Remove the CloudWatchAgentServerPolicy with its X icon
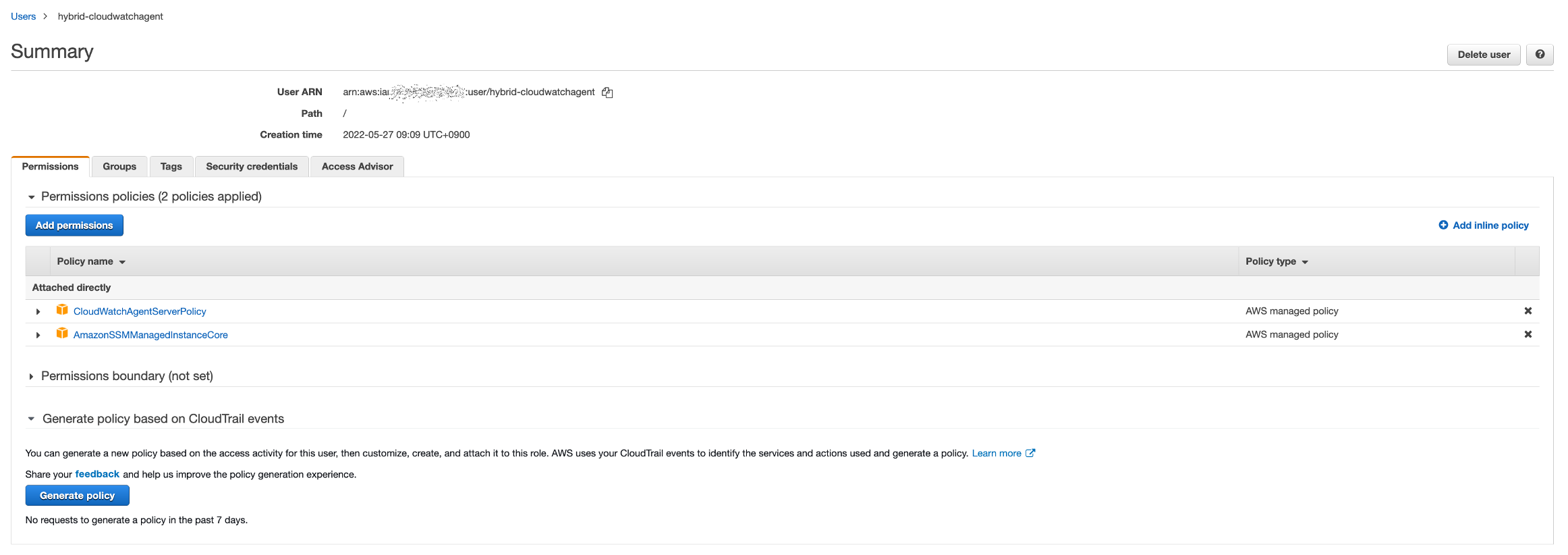This screenshot has height=555, width=1568. click(1528, 311)
